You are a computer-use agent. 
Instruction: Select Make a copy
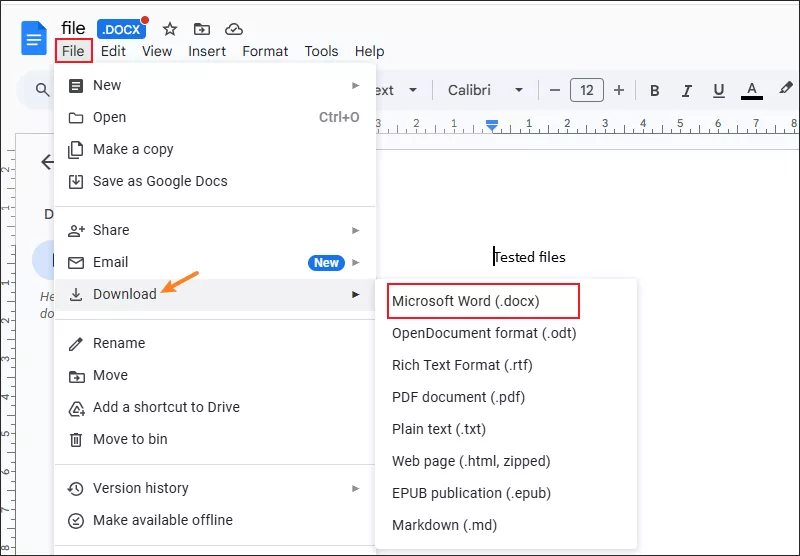(x=215, y=149)
